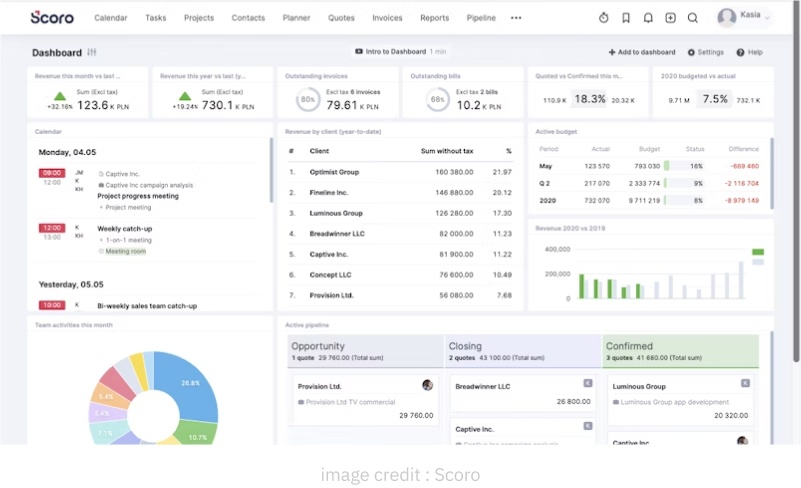Select the Opportunity pipeline column header
Viewport: 801px width, 488px height.
tap(365, 351)
